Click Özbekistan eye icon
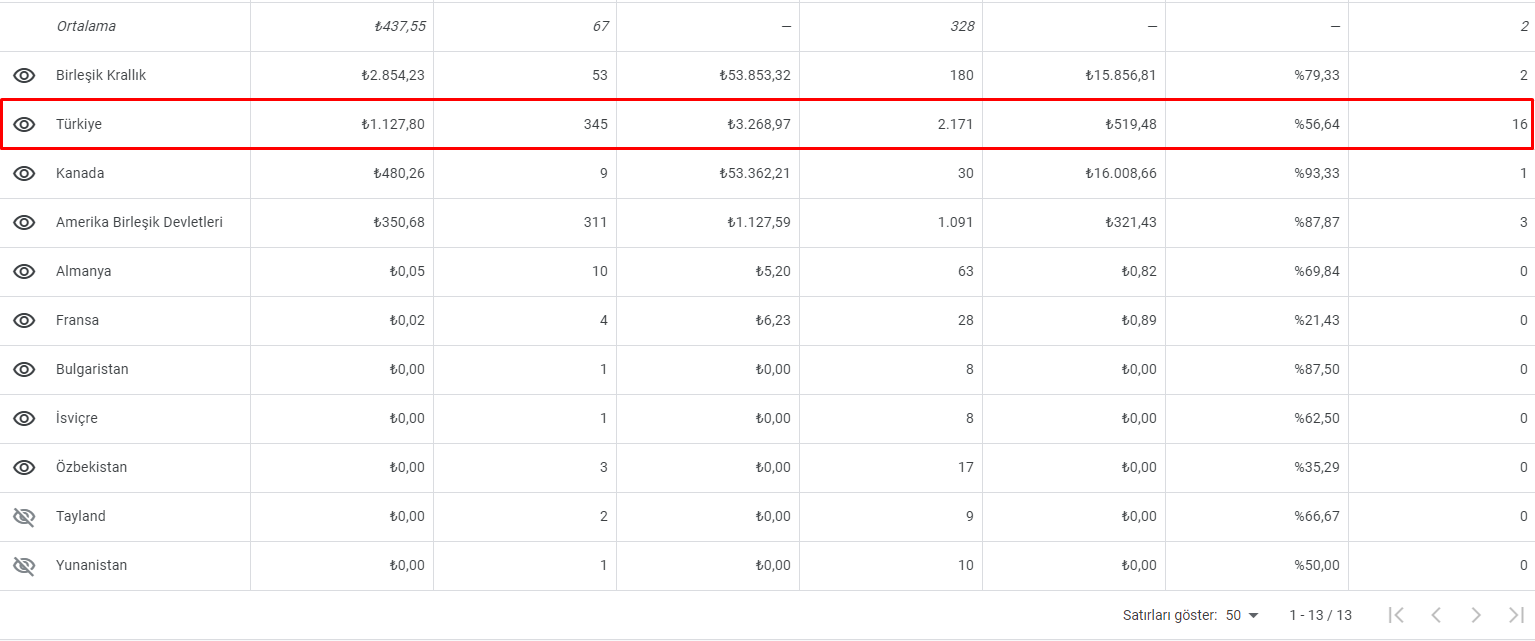The height and width of the screenshot is (641, 1535). (x=24, y=467)
